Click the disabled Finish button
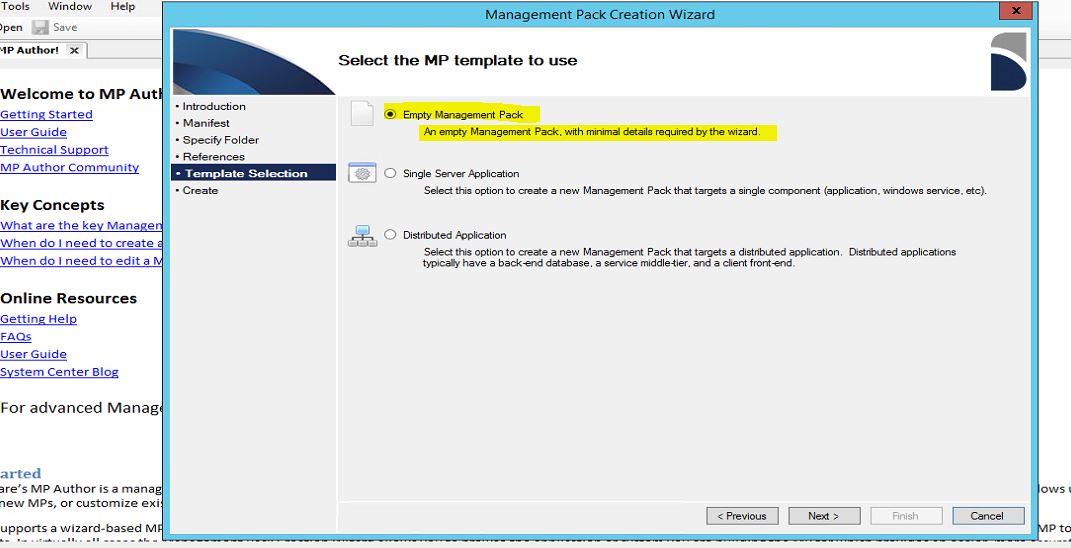1071x548 pixels. pyautogui.click(x=906, y=516)
